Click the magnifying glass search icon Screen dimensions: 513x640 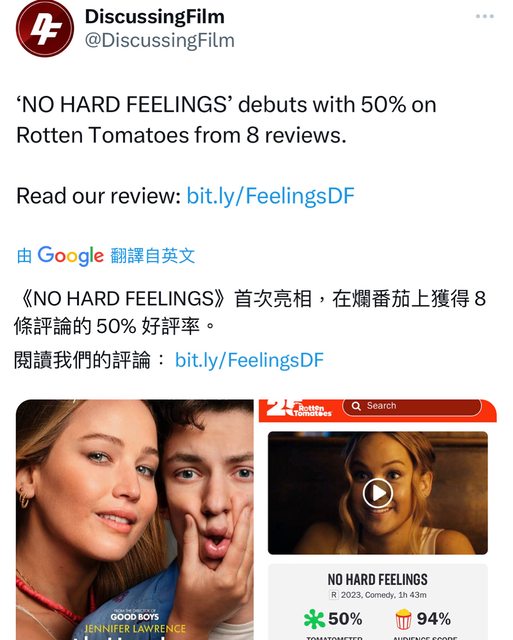point(356,406)
